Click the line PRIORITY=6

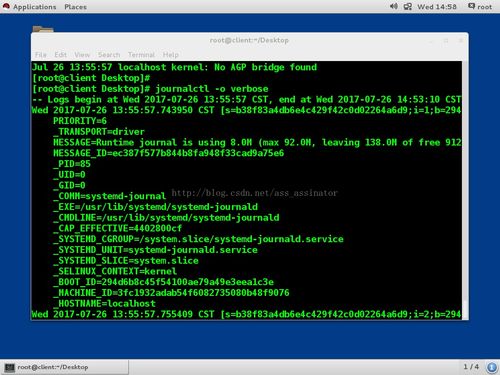[x=80, y=121]
